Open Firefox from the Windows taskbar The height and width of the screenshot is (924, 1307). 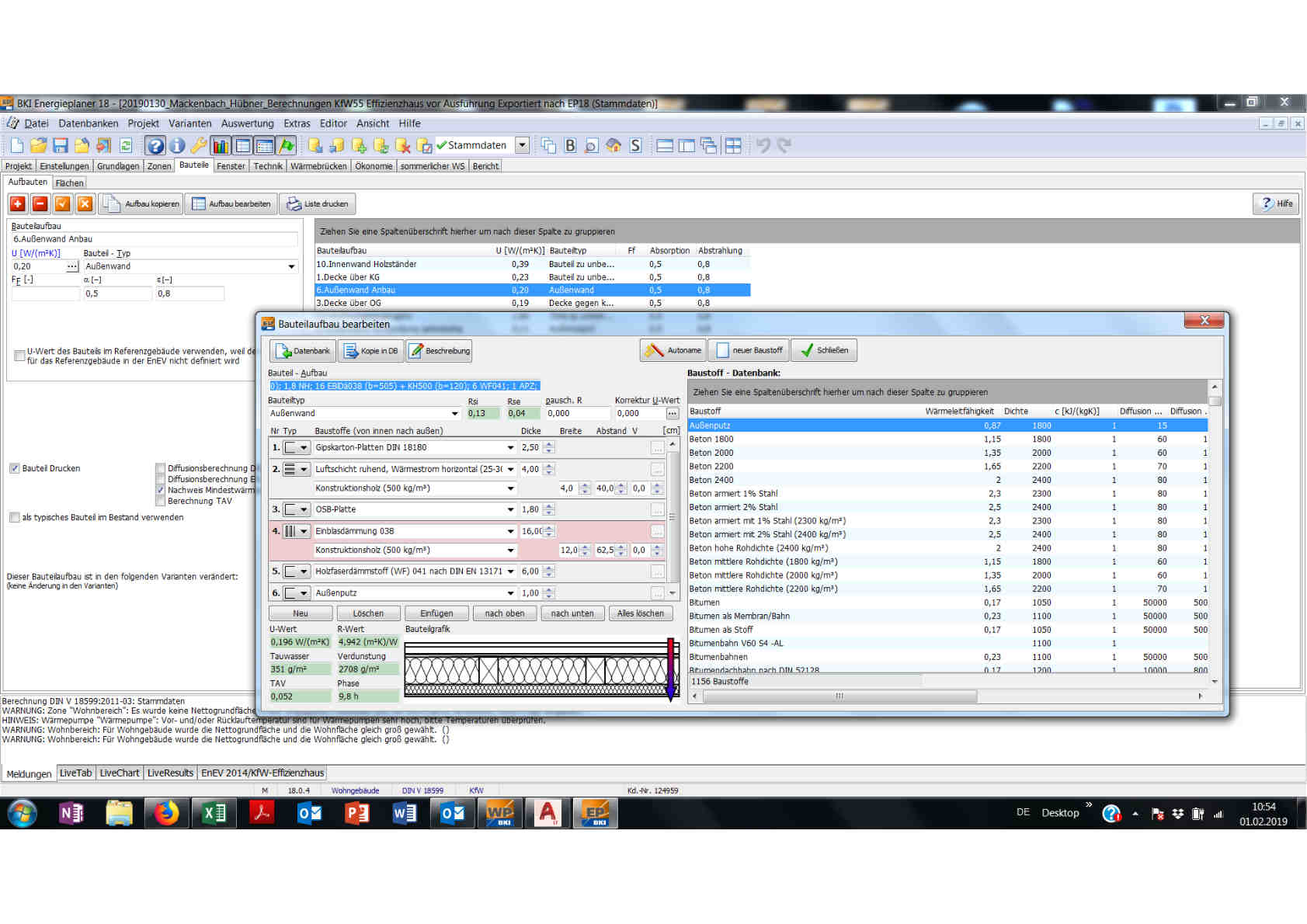point(165,813)
